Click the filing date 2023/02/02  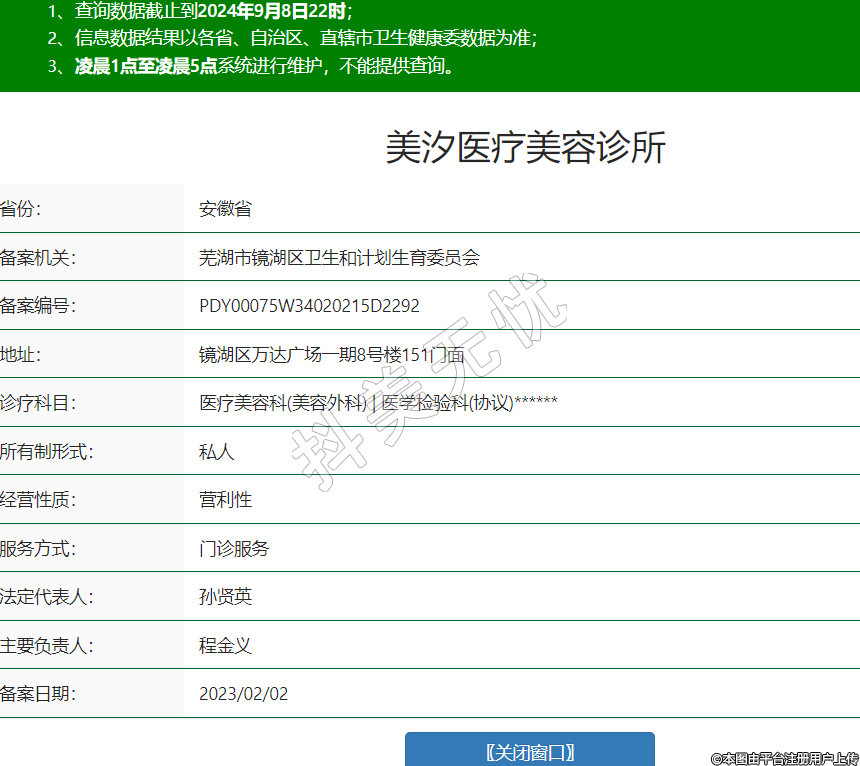click(x=243, y=694)
